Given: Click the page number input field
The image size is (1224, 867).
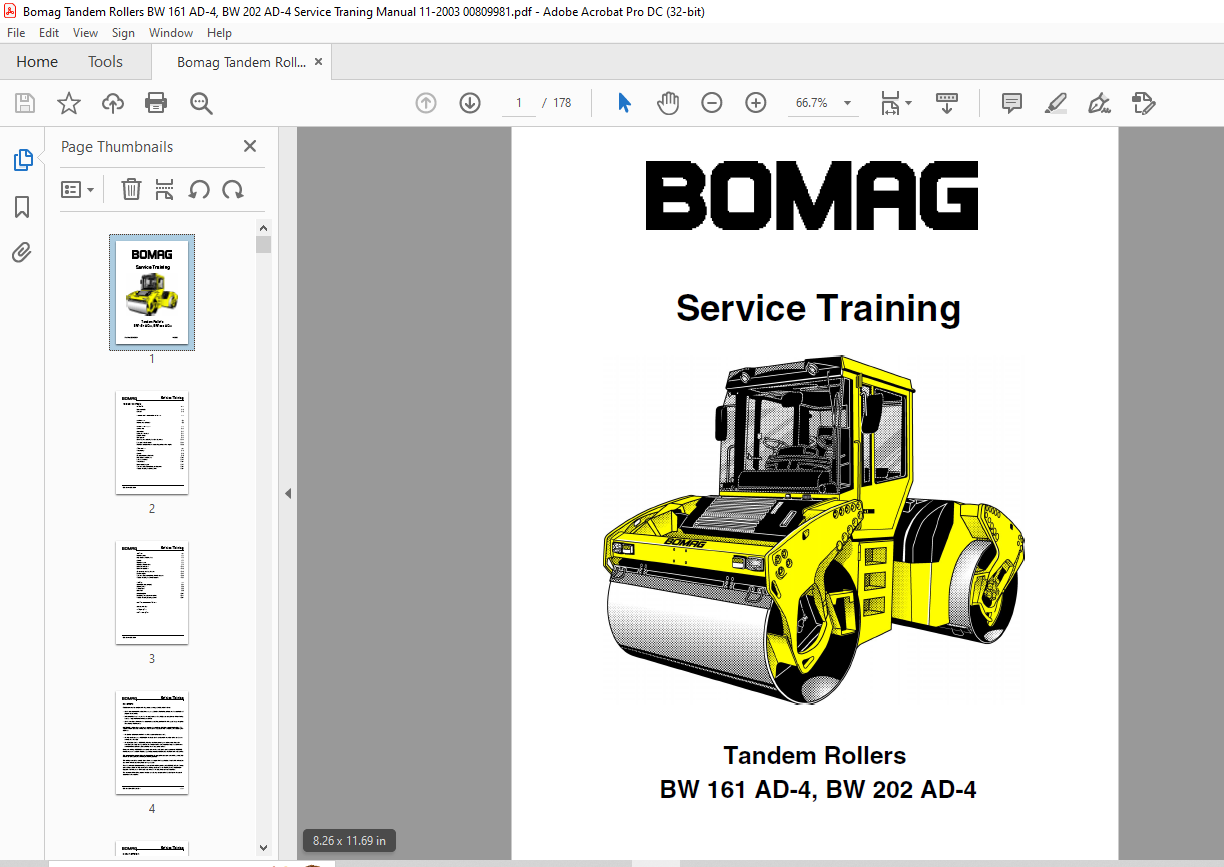Looking at the screenshot, I should [x=519, y=103].
